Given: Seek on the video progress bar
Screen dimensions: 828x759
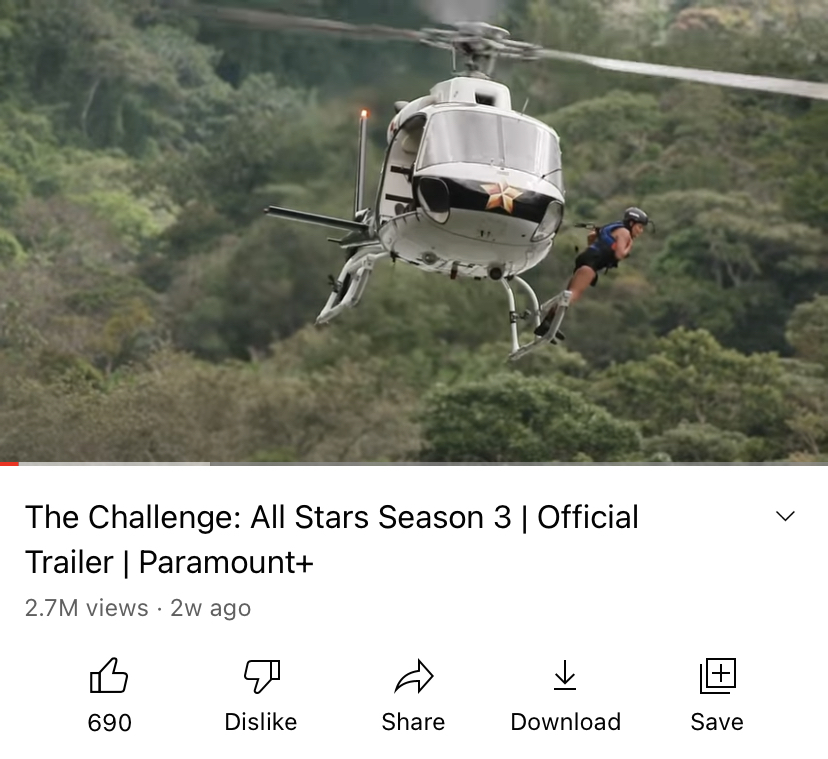Looking at the screenshot, I should 414,464.
